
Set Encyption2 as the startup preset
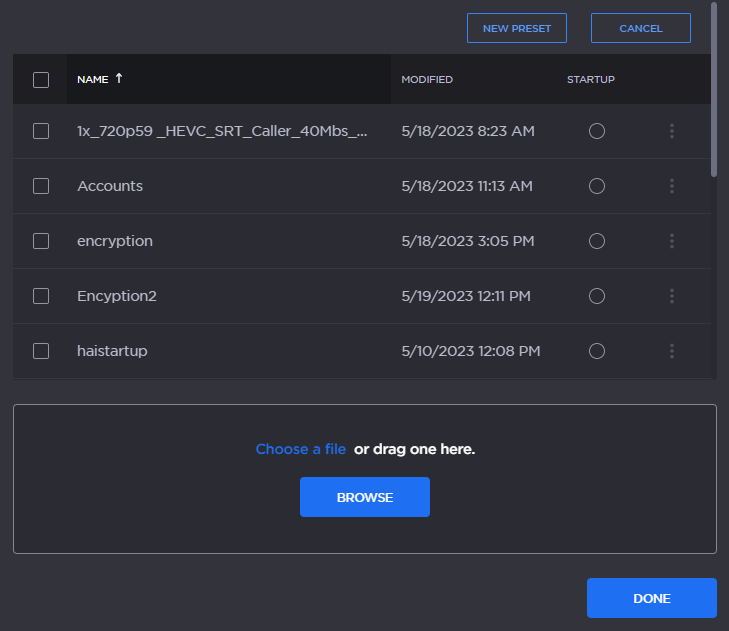597,296
